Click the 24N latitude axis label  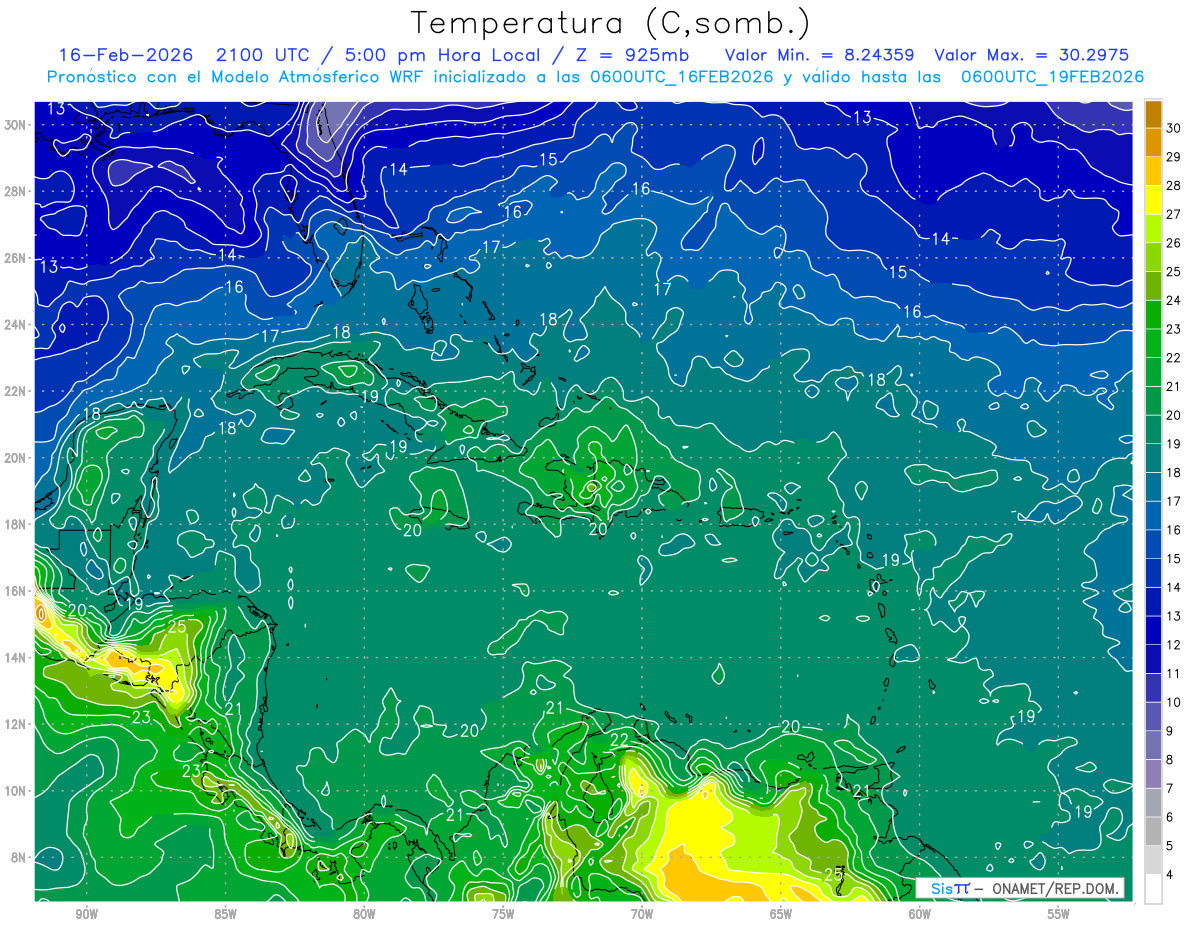(x=16, y=325)
